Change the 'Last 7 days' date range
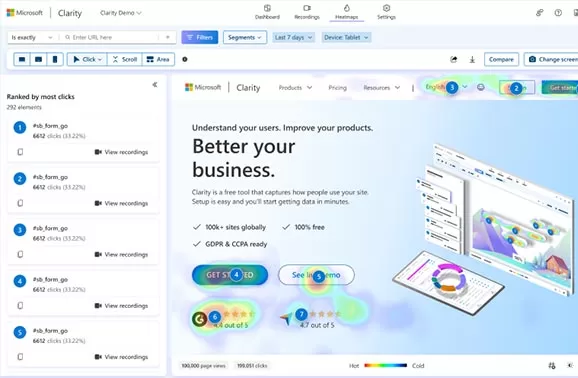Screen dimensions: 578x378 point(293,37)
